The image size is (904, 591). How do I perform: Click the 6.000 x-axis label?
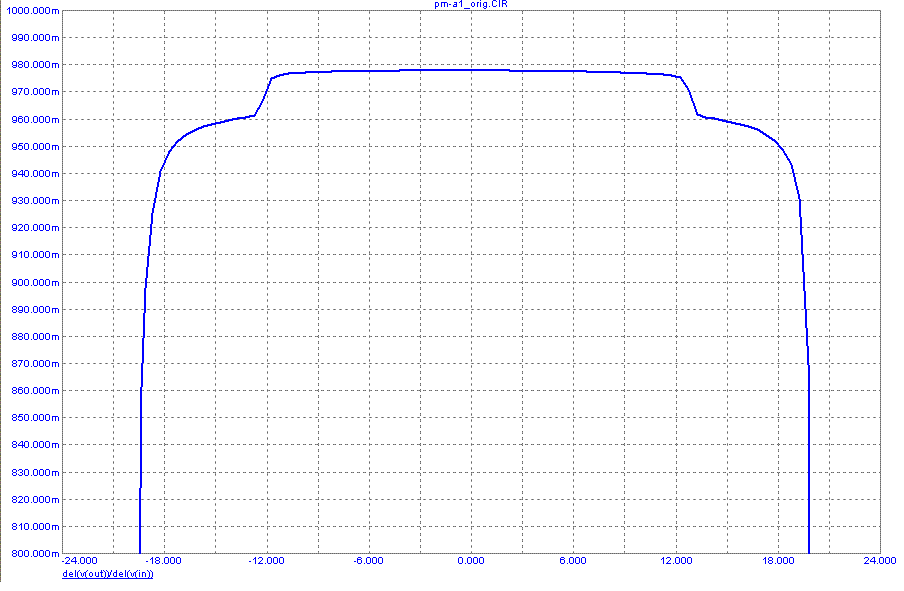pyautogui.click(x=573, y=561)
